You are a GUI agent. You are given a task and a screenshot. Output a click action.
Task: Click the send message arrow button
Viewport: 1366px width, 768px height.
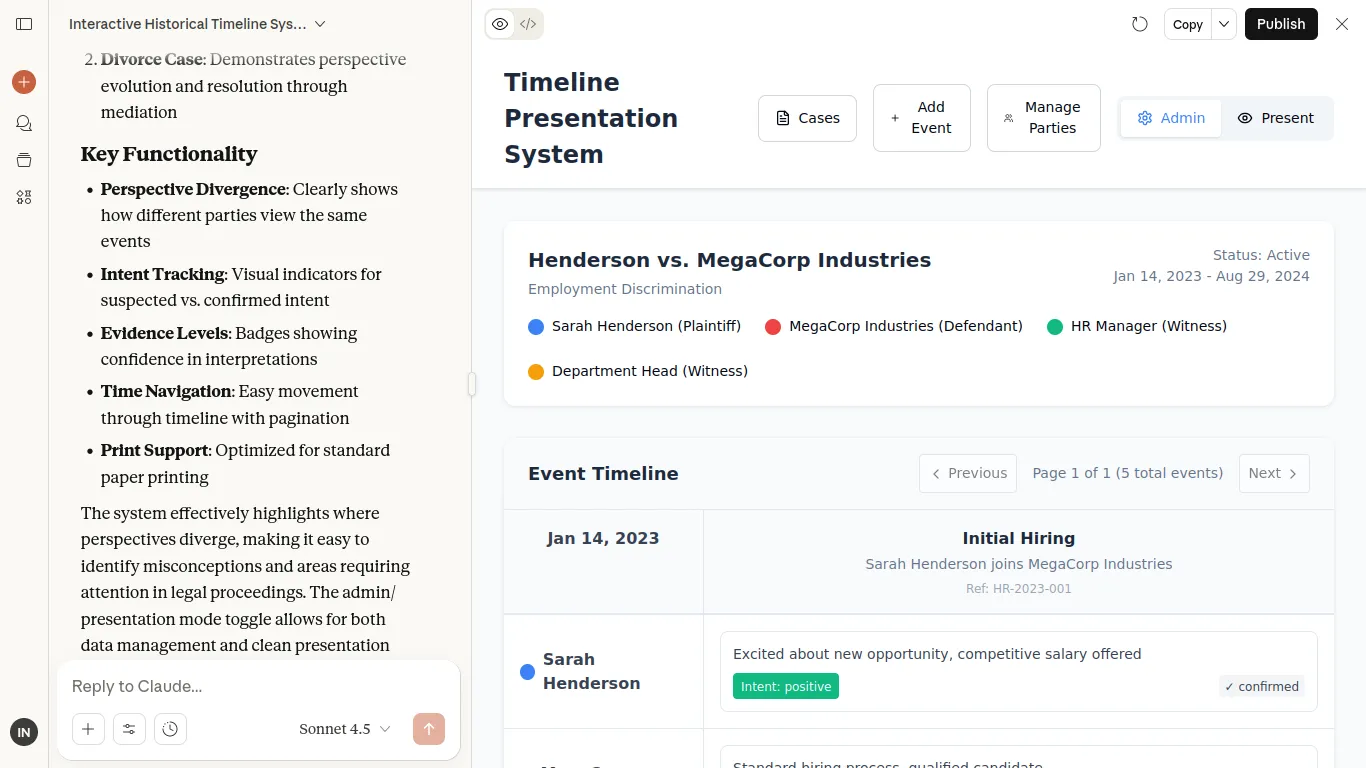pyautogui.click(x=428, y=729)
